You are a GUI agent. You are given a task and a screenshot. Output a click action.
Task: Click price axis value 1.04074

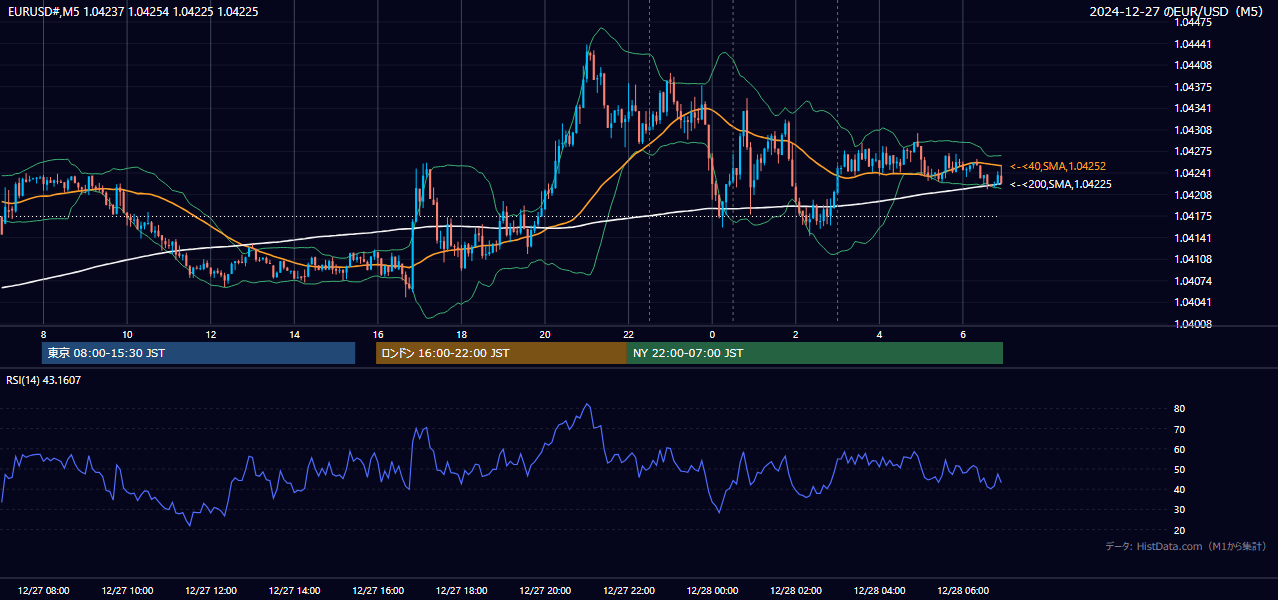pos(1193,281)
